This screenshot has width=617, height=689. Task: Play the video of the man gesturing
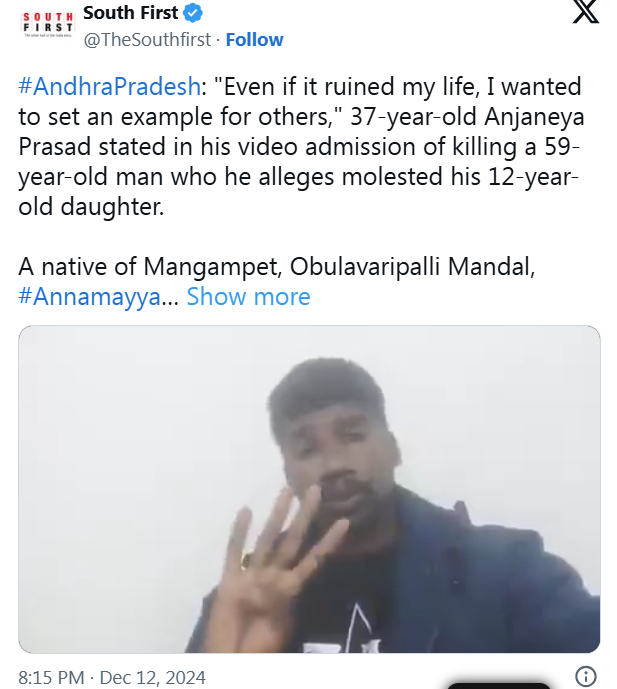(309, 489)
